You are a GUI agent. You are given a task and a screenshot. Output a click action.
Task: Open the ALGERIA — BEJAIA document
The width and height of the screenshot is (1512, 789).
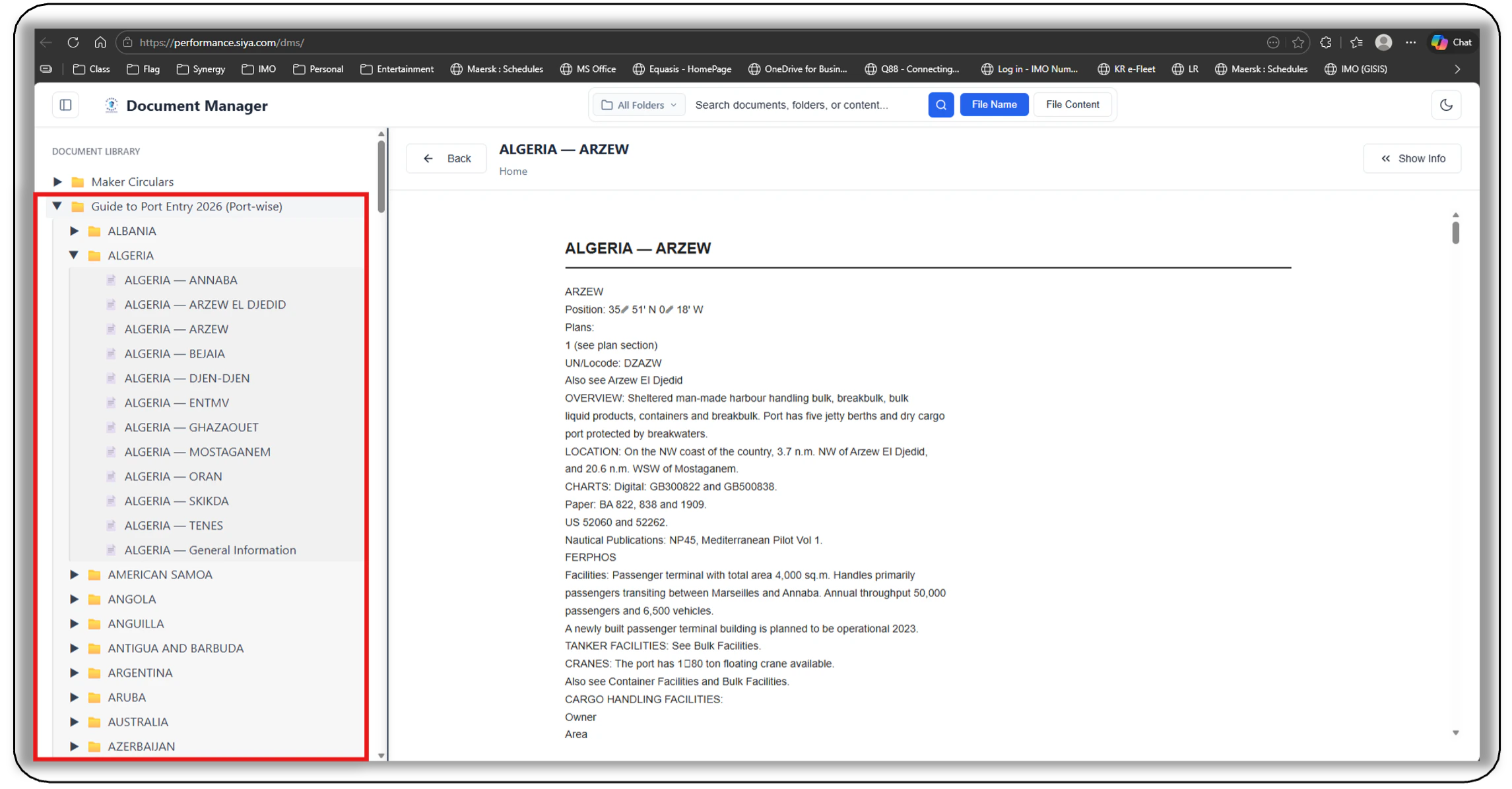click(175, 354)
